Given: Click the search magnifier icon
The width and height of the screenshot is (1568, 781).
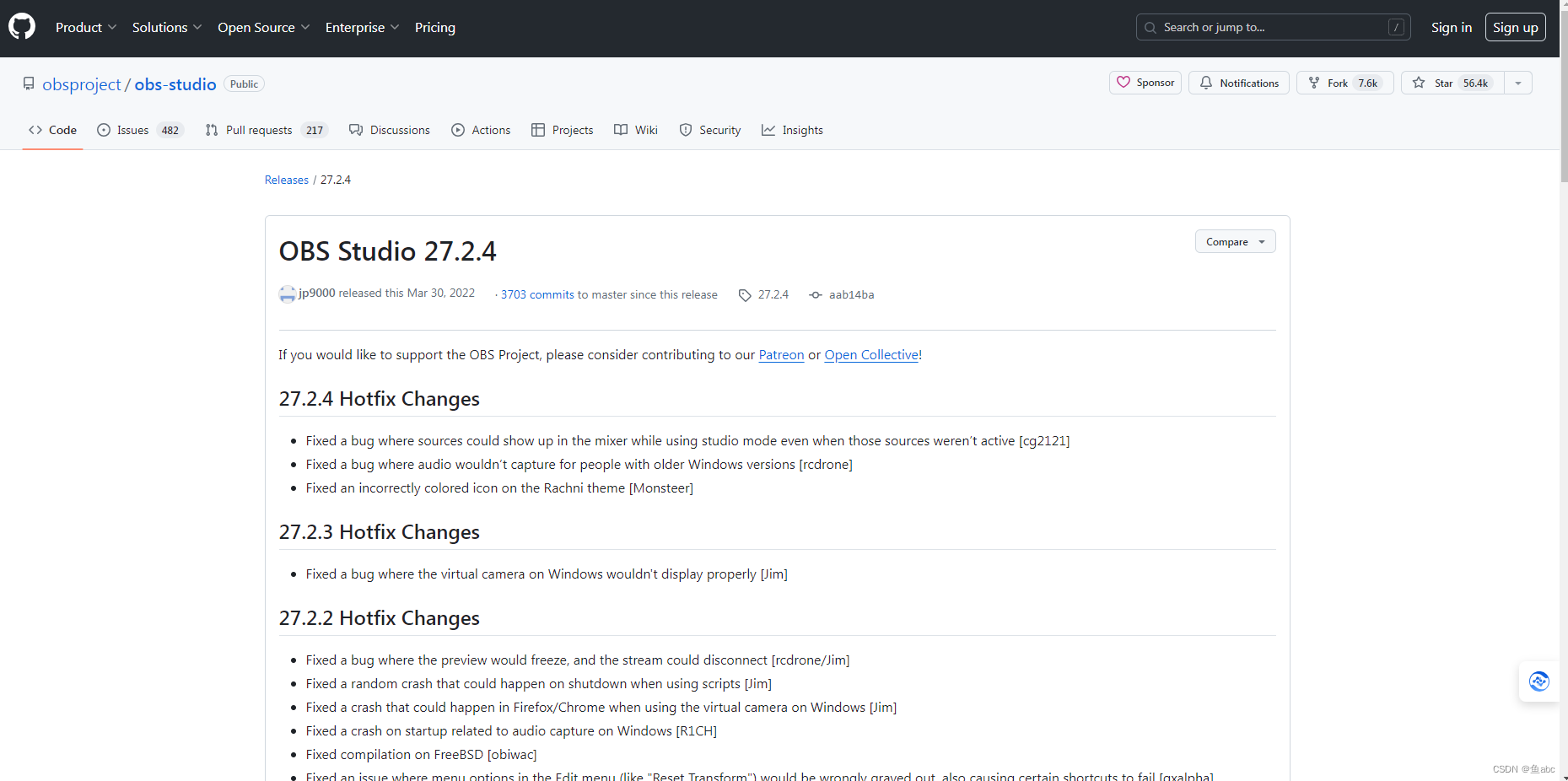Looking at the screenshot, I should pyautogui.click(x=1150, y=28).
